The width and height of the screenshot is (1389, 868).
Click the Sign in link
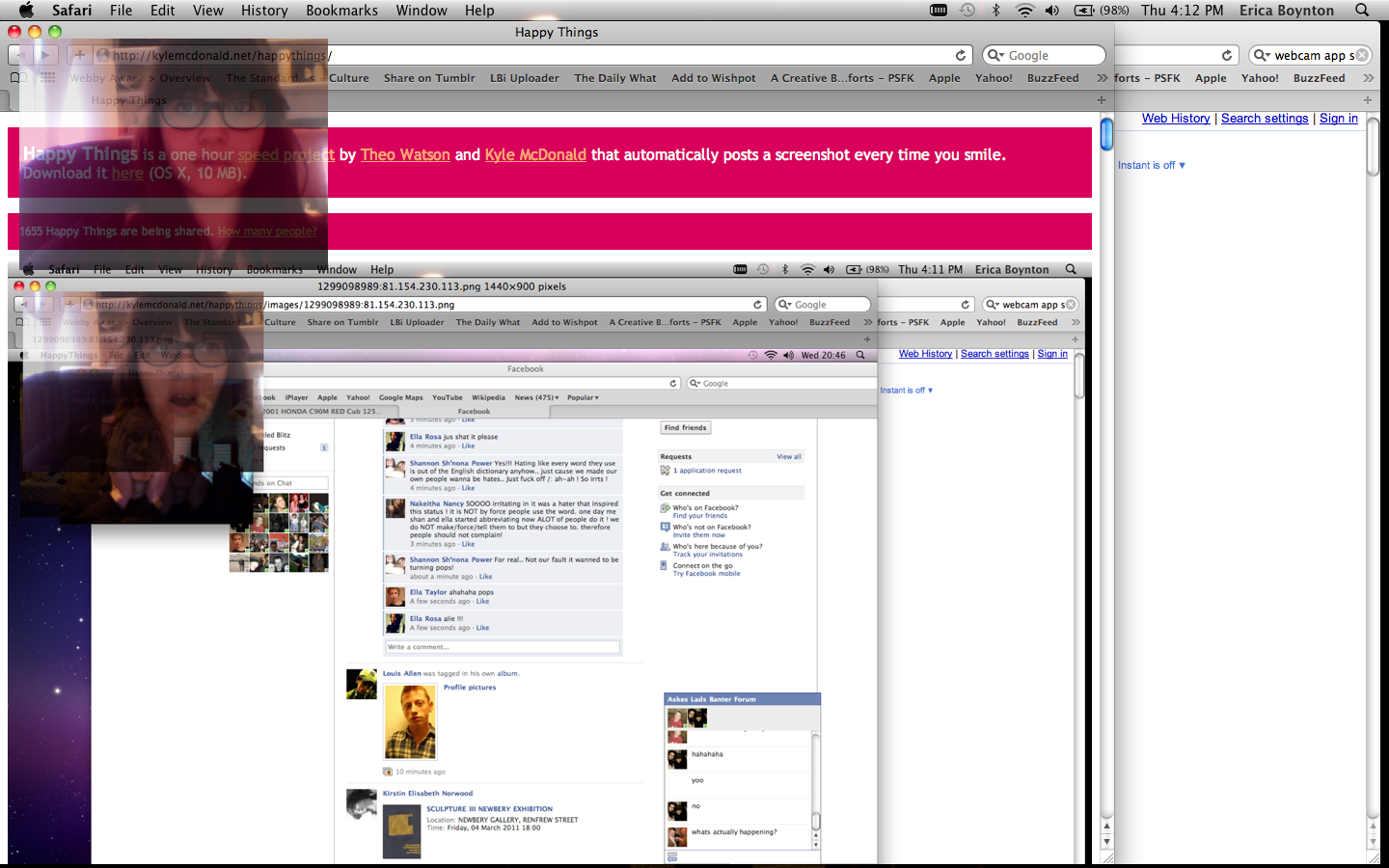point(1339,118)
